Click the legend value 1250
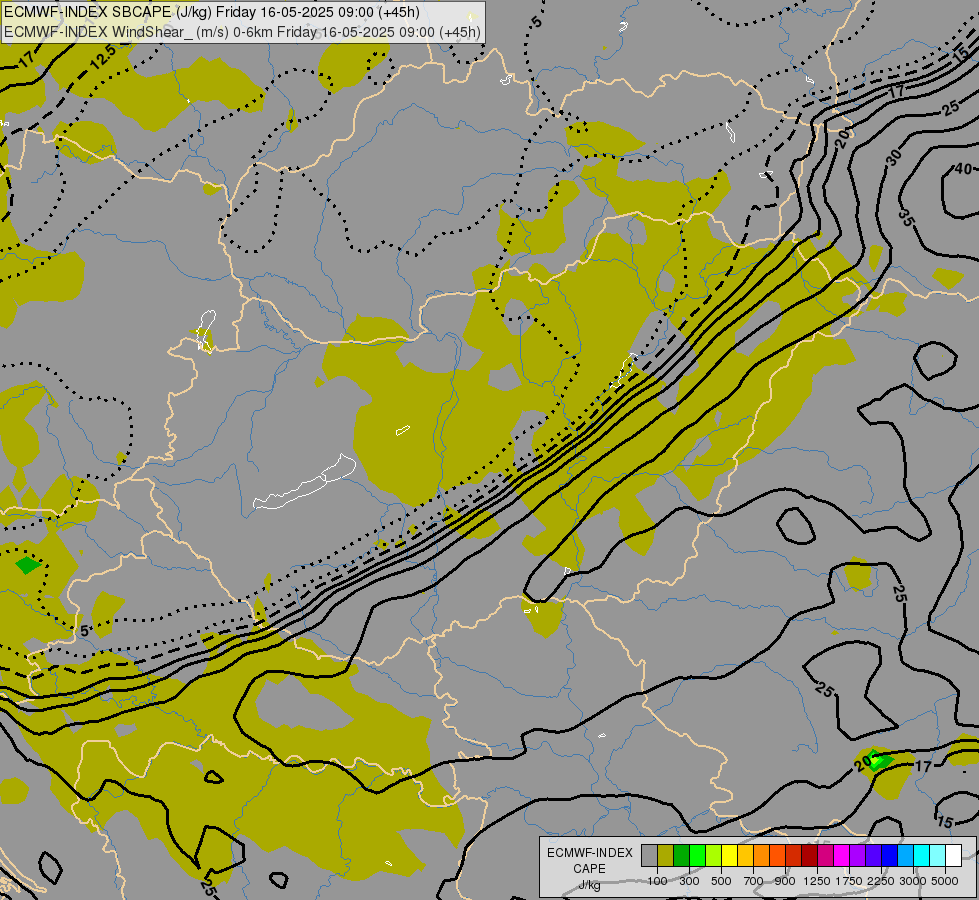 pyautogui.click(x=817, y=881)
